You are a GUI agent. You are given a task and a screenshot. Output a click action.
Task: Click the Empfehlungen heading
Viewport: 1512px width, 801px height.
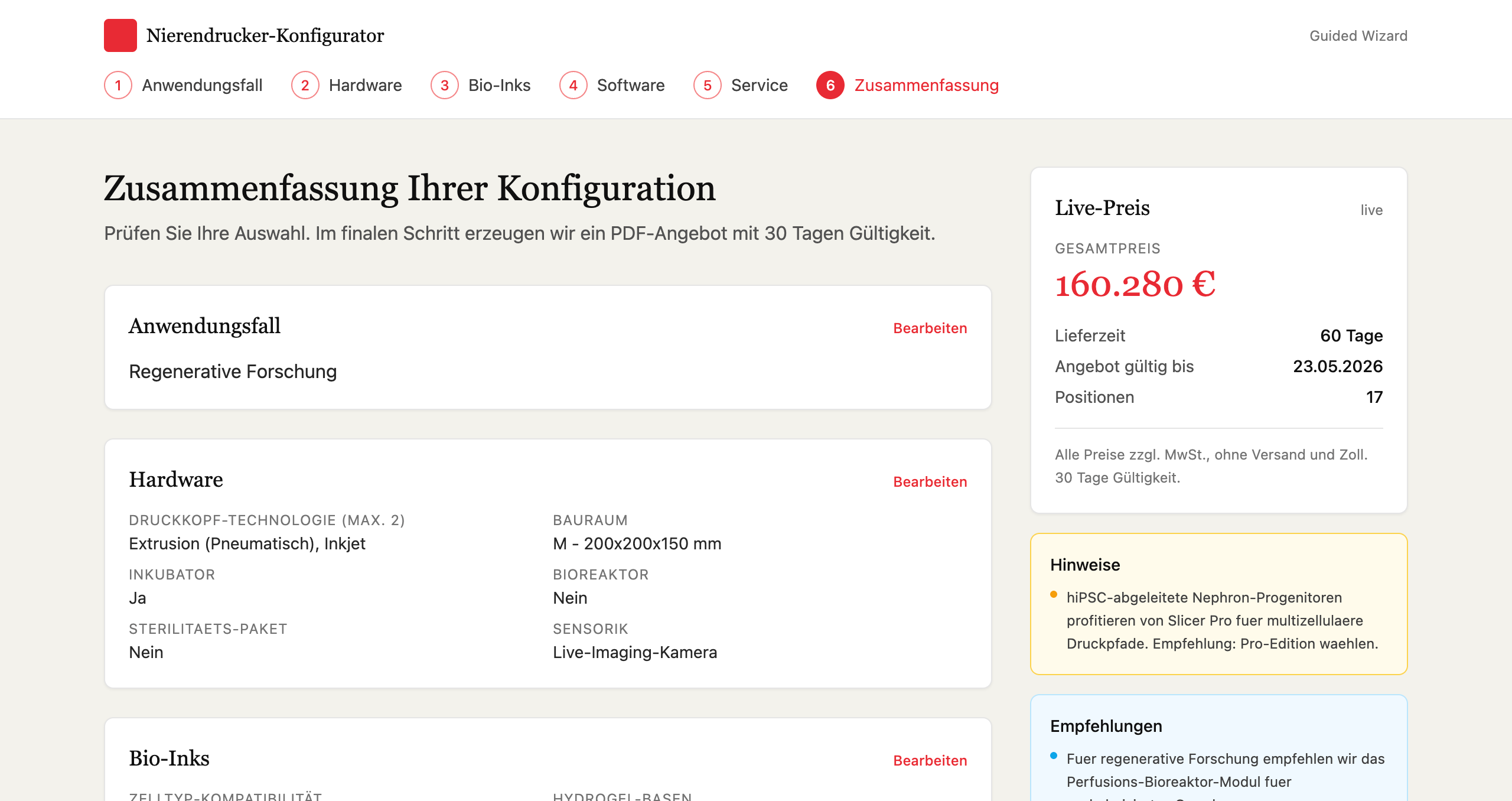coord(1106,726)
